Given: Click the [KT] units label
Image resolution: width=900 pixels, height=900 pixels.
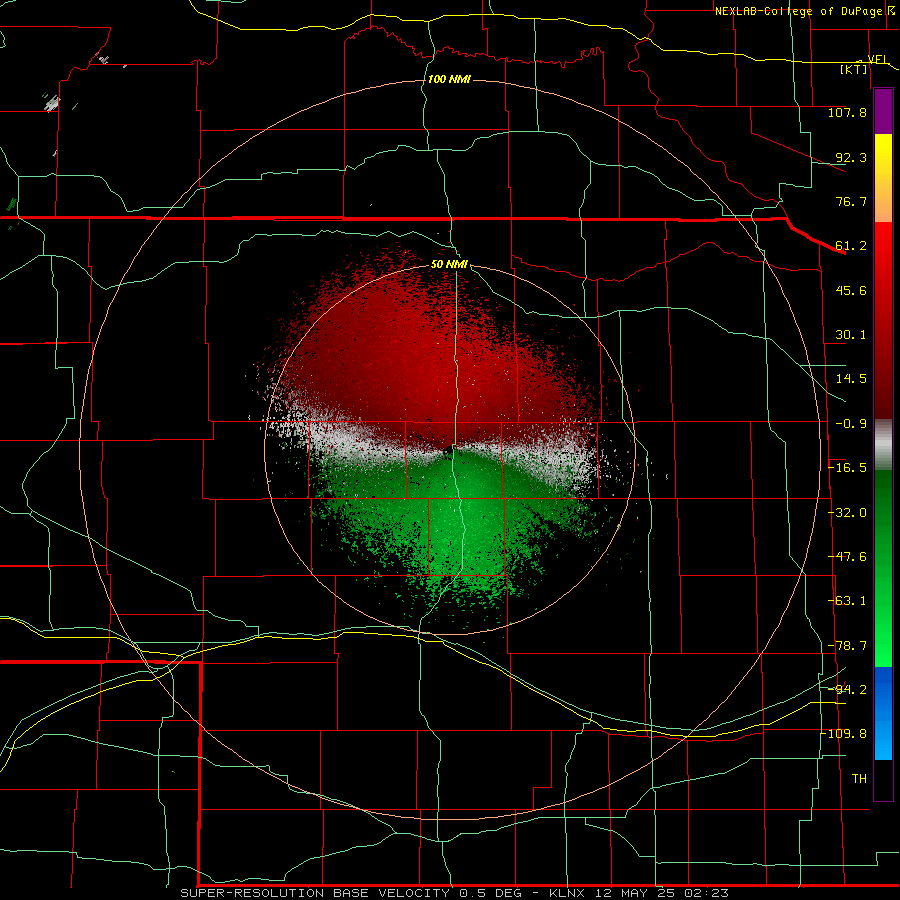Looking at the screenshot, I should 853,69.
